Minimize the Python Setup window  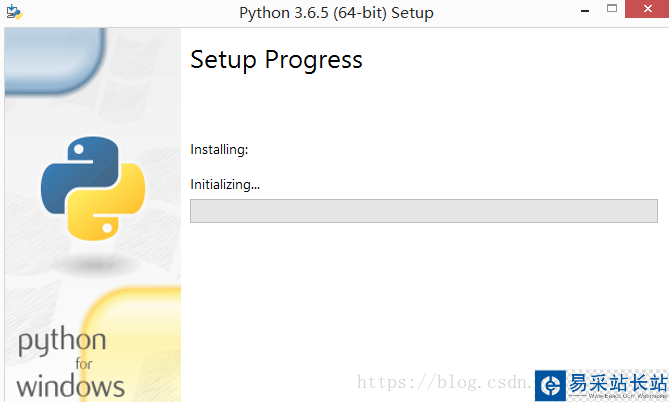[584, 8]
